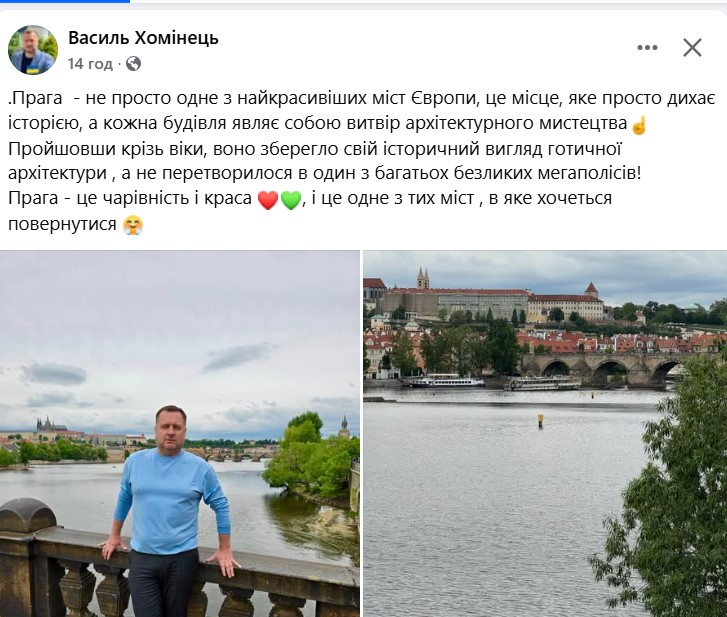Click the green heart emoji in text
727x617 pixels.
coord(291,200)
